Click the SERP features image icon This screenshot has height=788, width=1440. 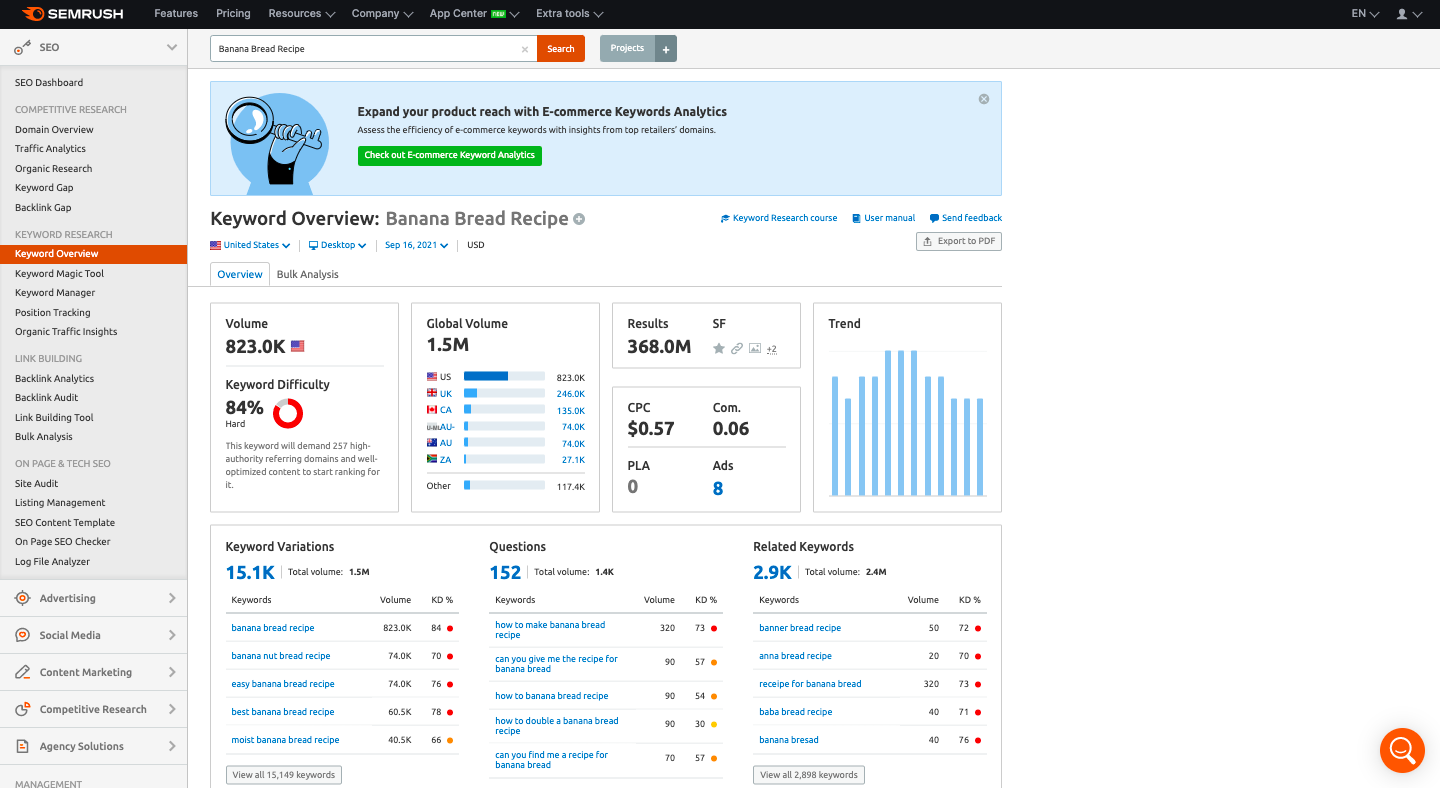[755, 348]
